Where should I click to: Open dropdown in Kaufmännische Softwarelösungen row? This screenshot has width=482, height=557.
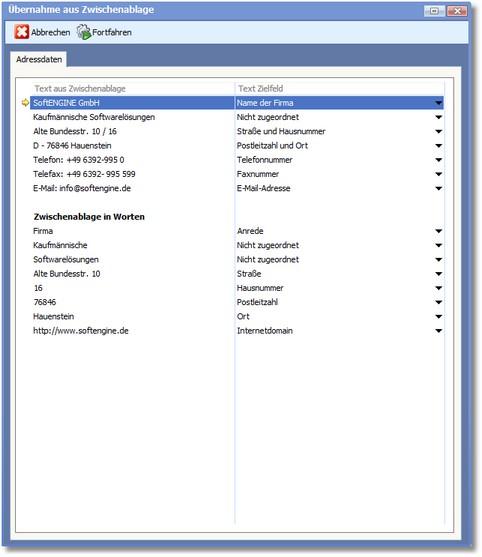[x=439, y=117]
